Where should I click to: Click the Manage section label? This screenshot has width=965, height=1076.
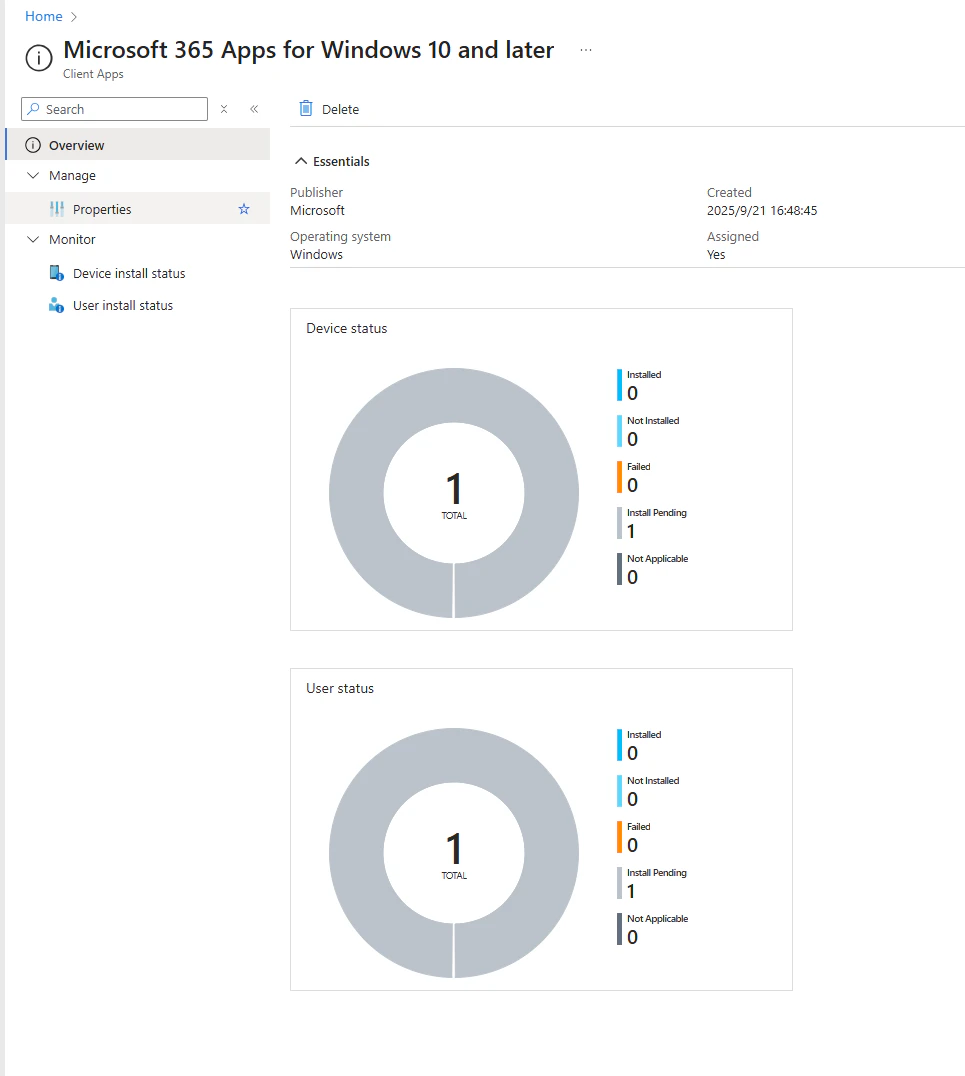[x=72, y=176]
